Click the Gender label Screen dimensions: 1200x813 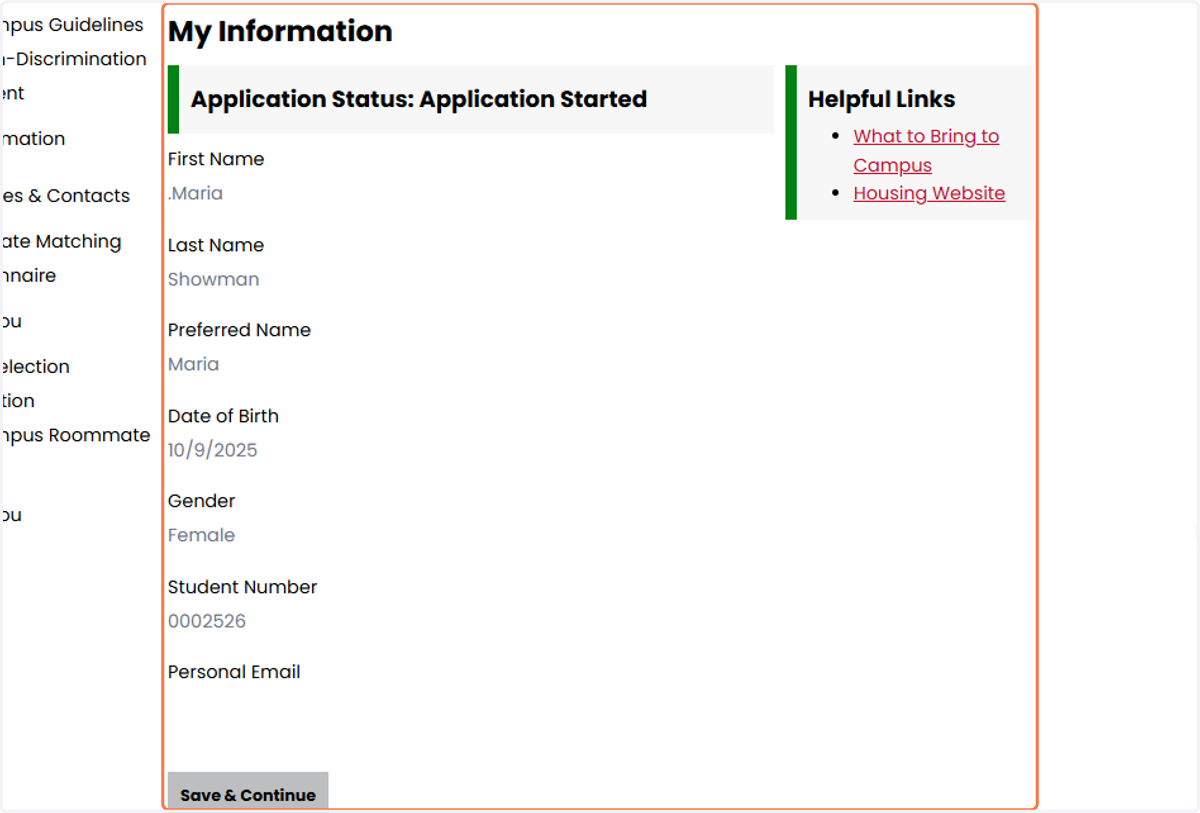(201, 501)
